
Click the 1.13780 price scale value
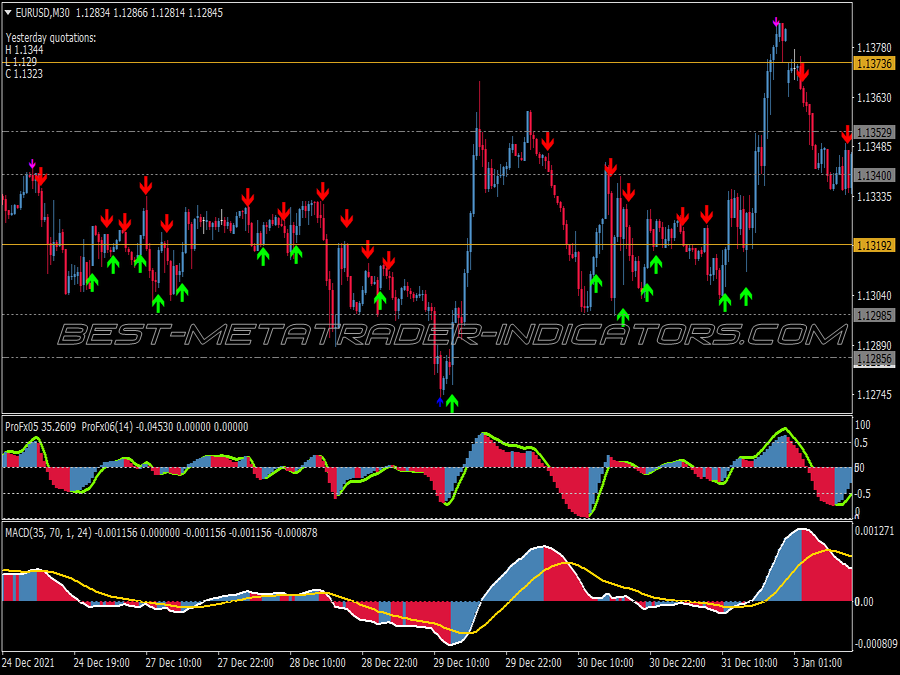[874, 48]
